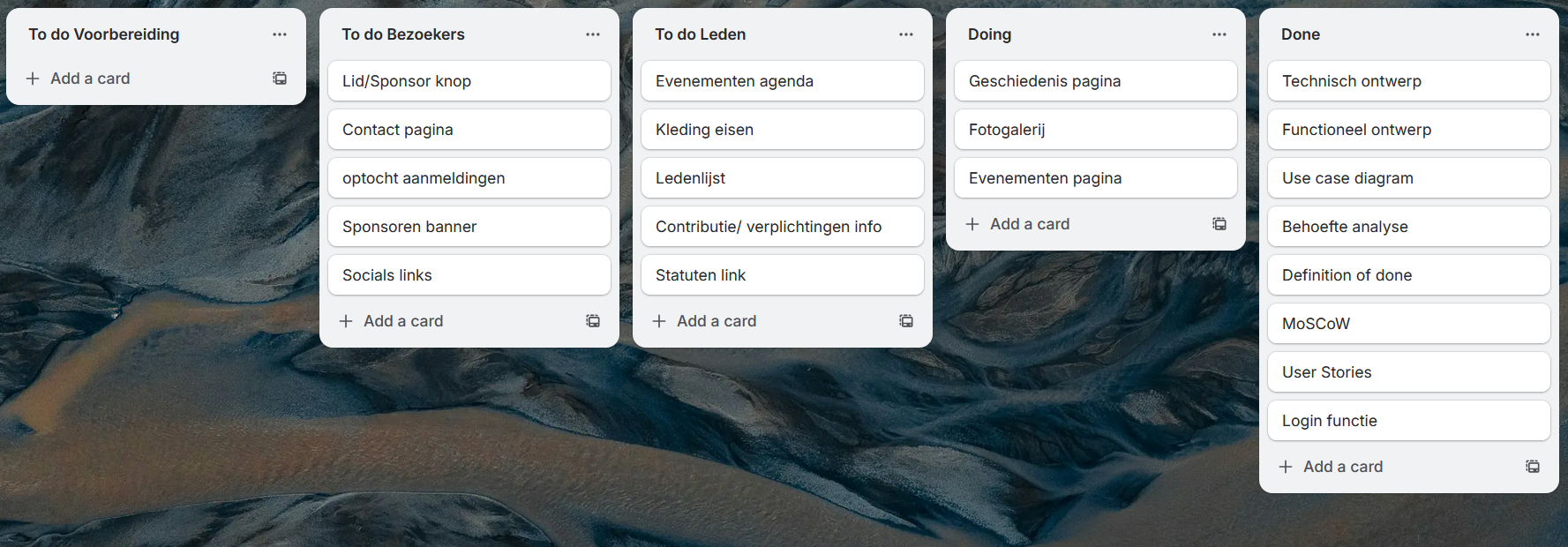This screenshot has width=1568, height=547.
Task: Open the To do Leden list actions menu
Action: 906,34
